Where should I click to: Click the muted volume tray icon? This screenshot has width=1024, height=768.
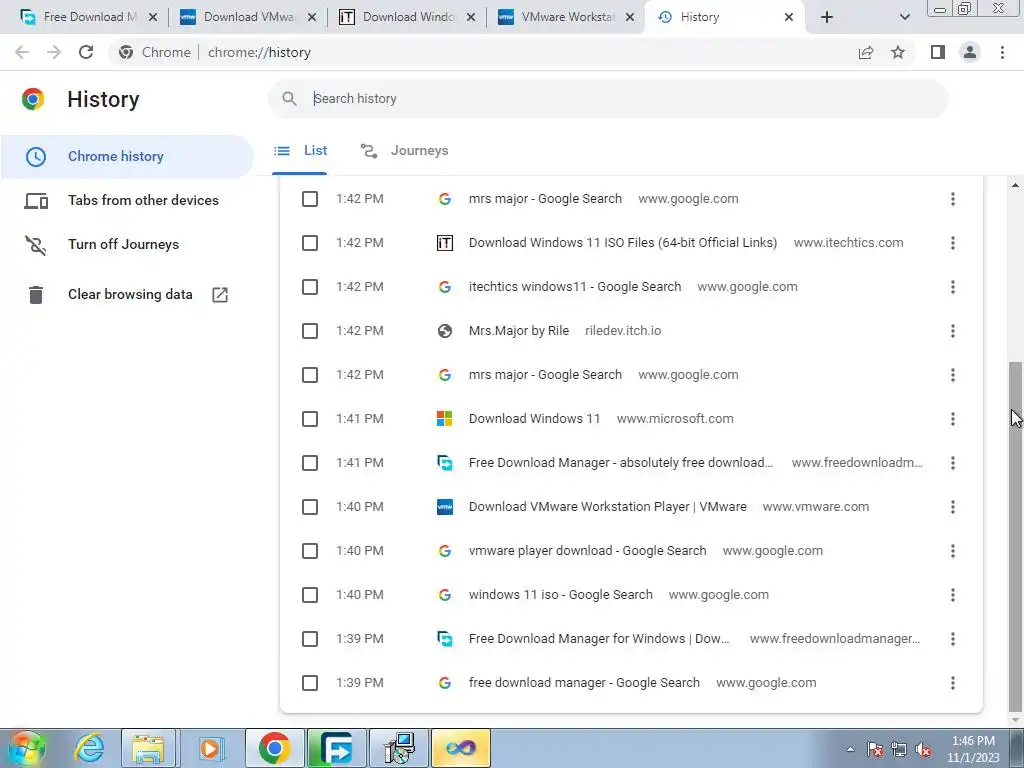pyautogui.click(x=923, y=749)
